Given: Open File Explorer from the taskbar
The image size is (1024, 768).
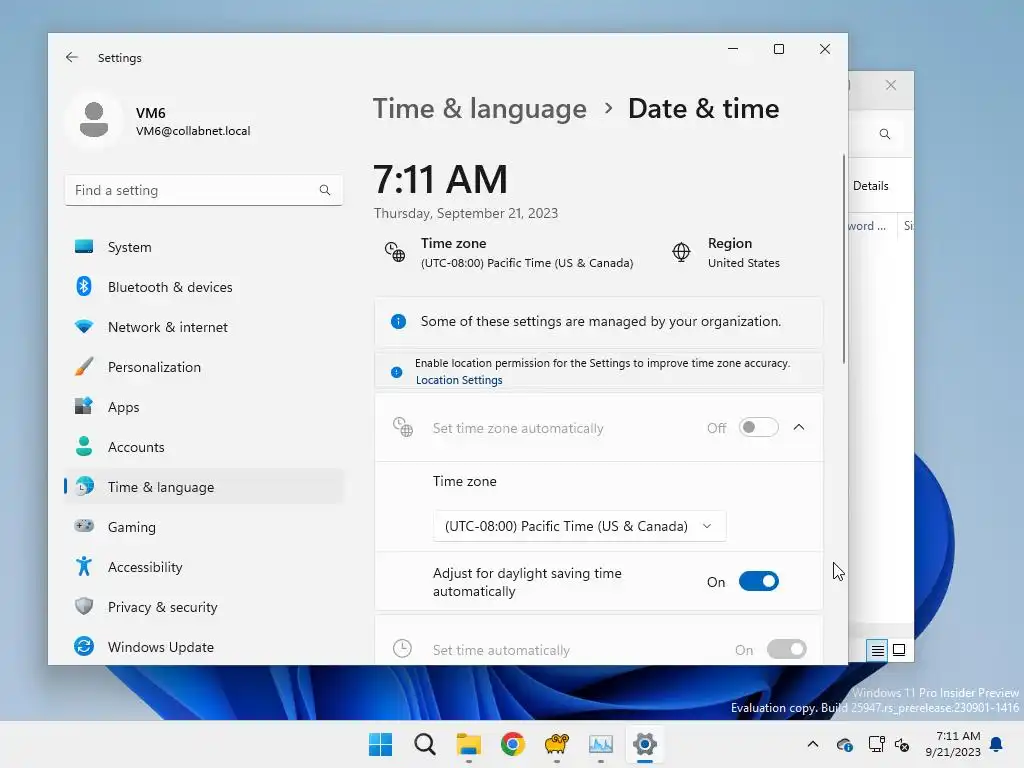Looking at the screenshot, I should [x=469, y=744].
